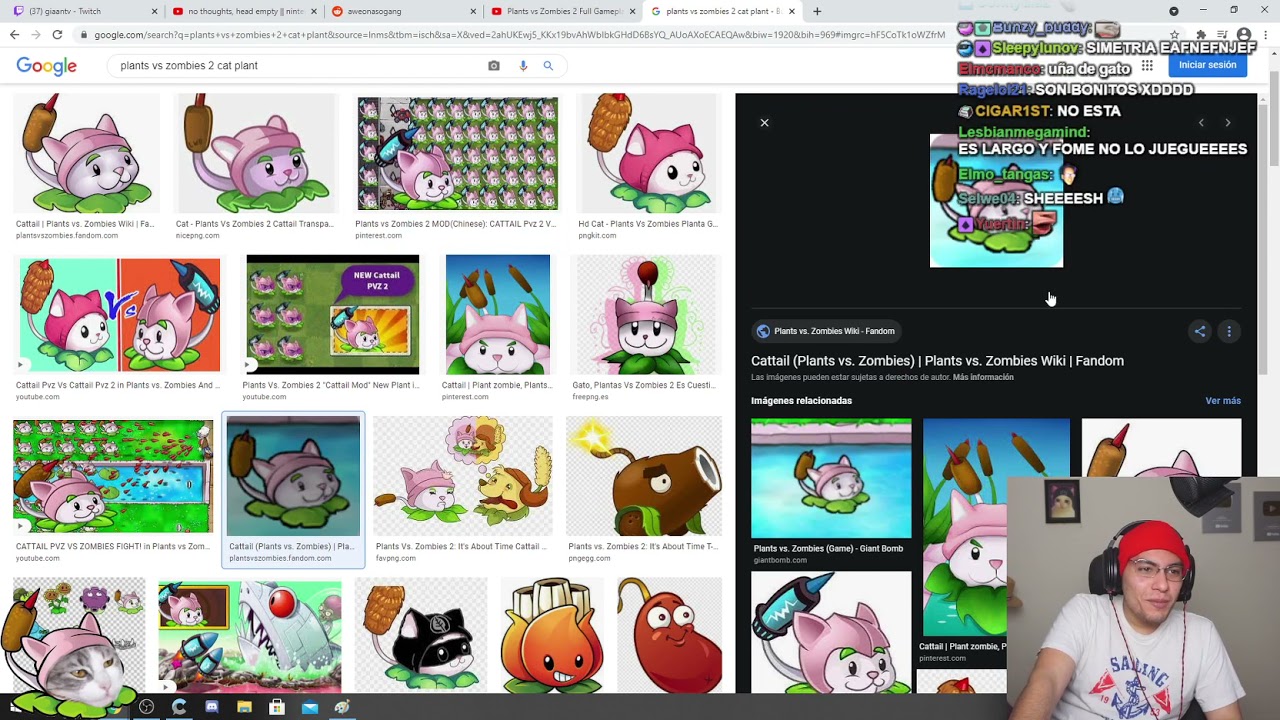1280x720 pixels.
Task: Open File Explorer from the taskbar
Action: [x=244, y=707]
